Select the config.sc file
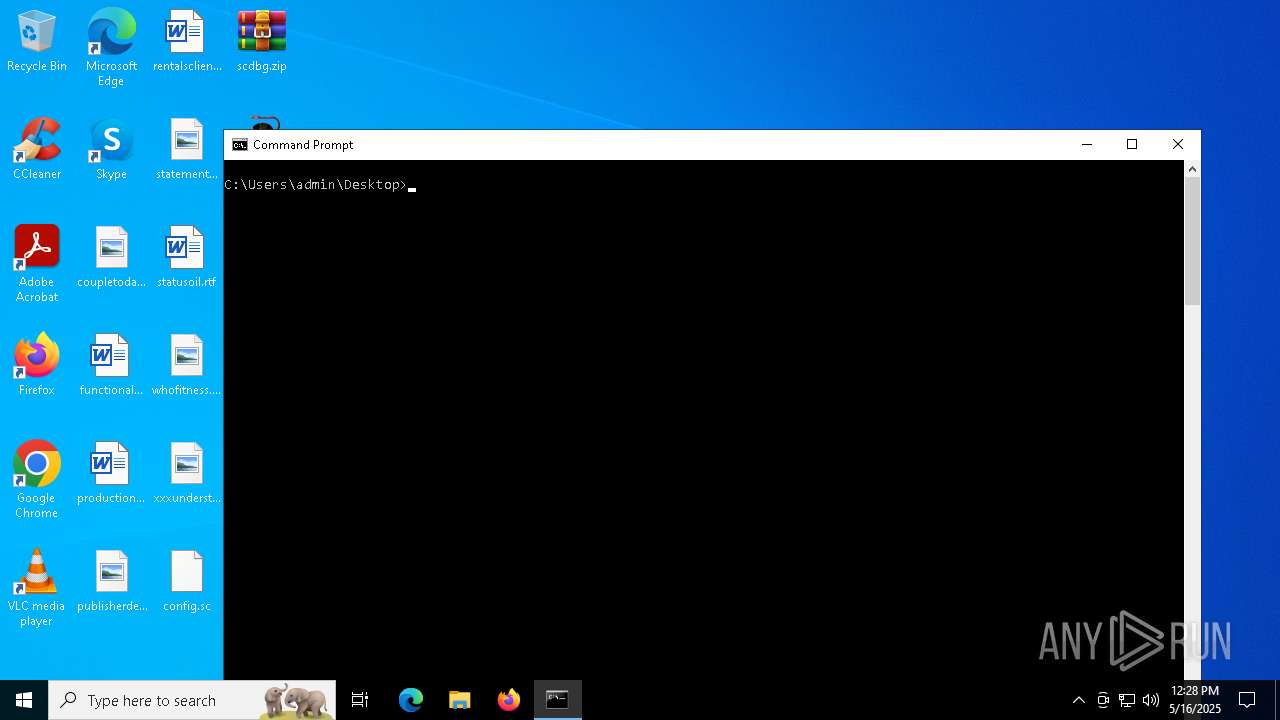The height and width of the screenshot is (720, 1280). click(x=187, y=582)
